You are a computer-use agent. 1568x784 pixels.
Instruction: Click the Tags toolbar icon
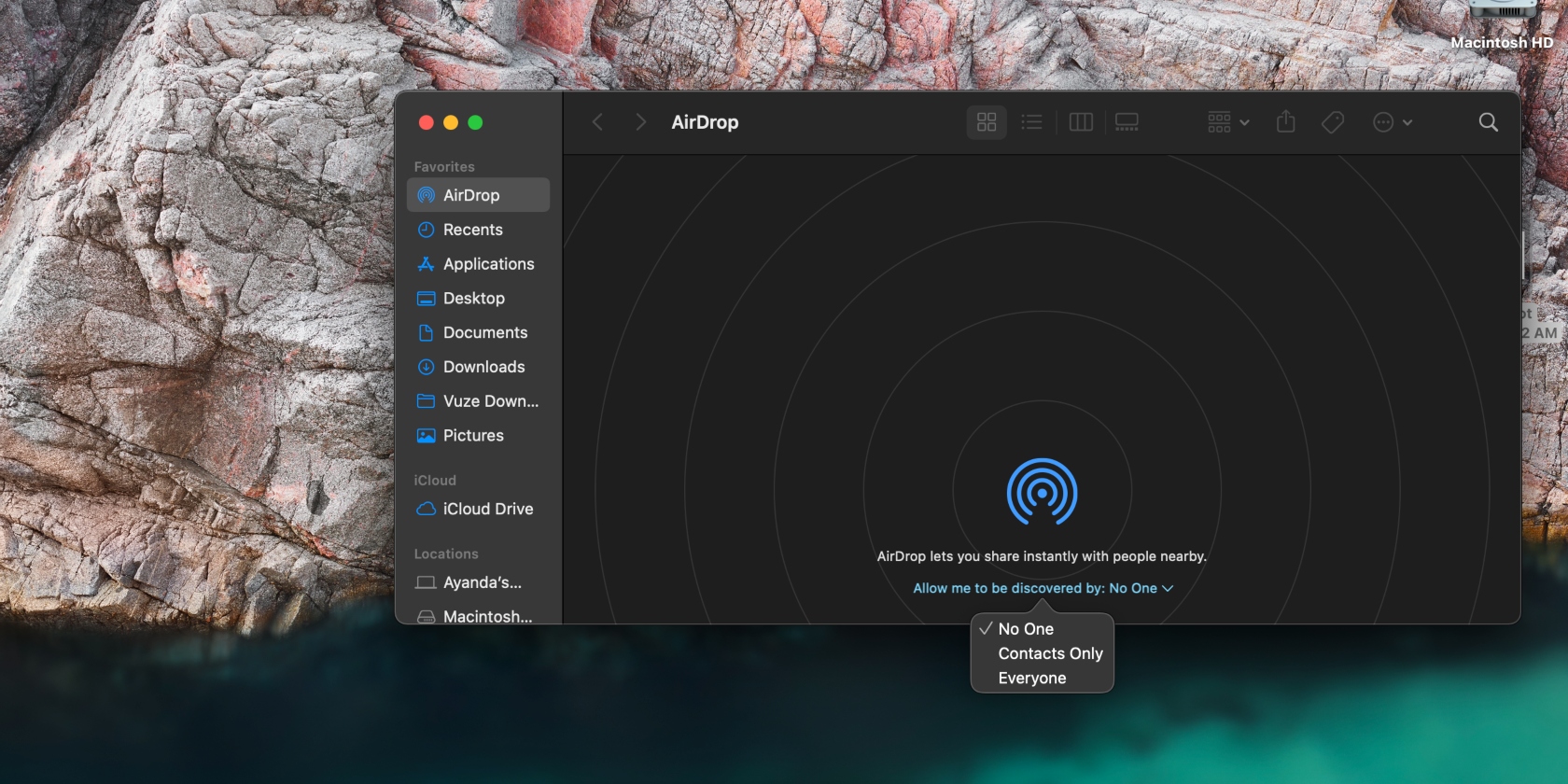(x=1333, y=122)
